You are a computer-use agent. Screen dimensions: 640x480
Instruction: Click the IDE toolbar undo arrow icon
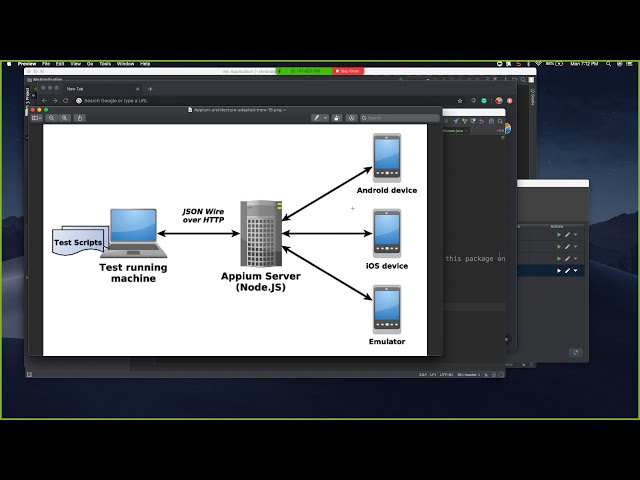pyautogui.click(x=481, y=121)
